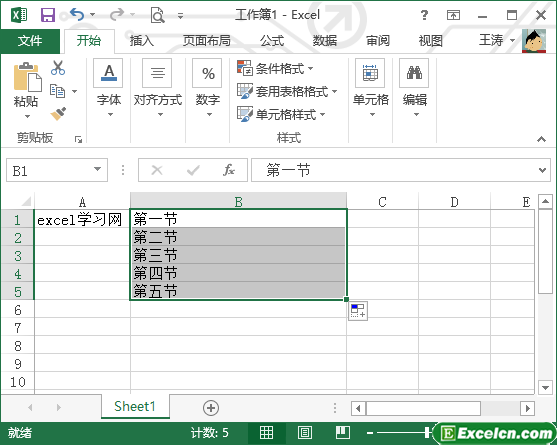Expand the Undo history dropdown arrow
This screenshot has width=557, height=445.
(93, 15)
